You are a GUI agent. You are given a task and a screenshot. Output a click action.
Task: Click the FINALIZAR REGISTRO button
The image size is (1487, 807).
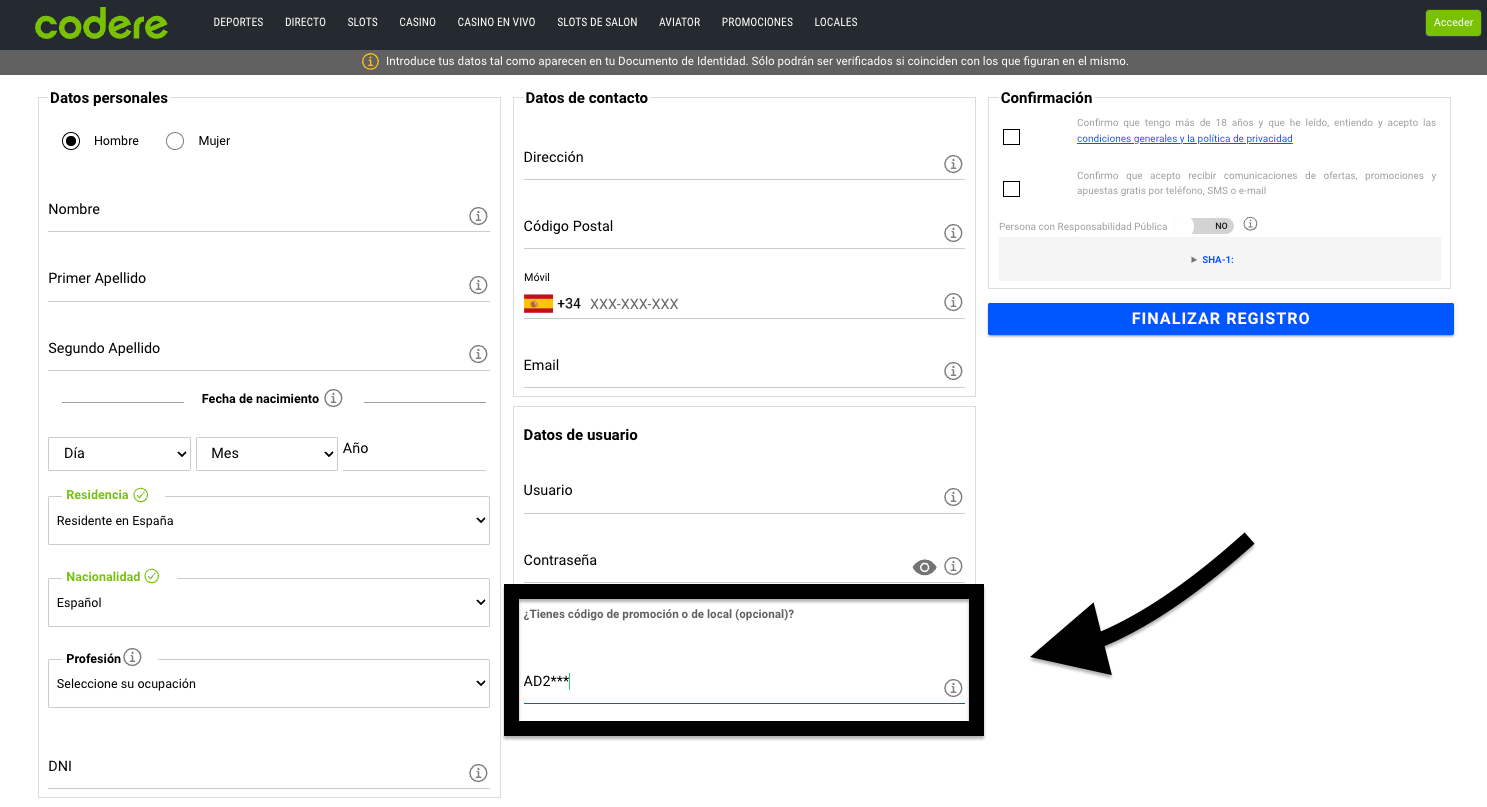[1220, 319]
